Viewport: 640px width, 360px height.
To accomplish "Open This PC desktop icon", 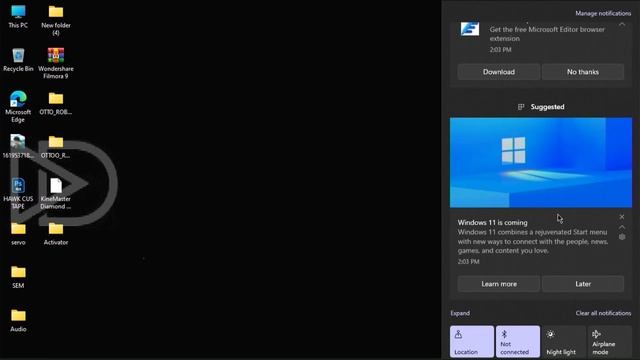I will click(18, 16).
